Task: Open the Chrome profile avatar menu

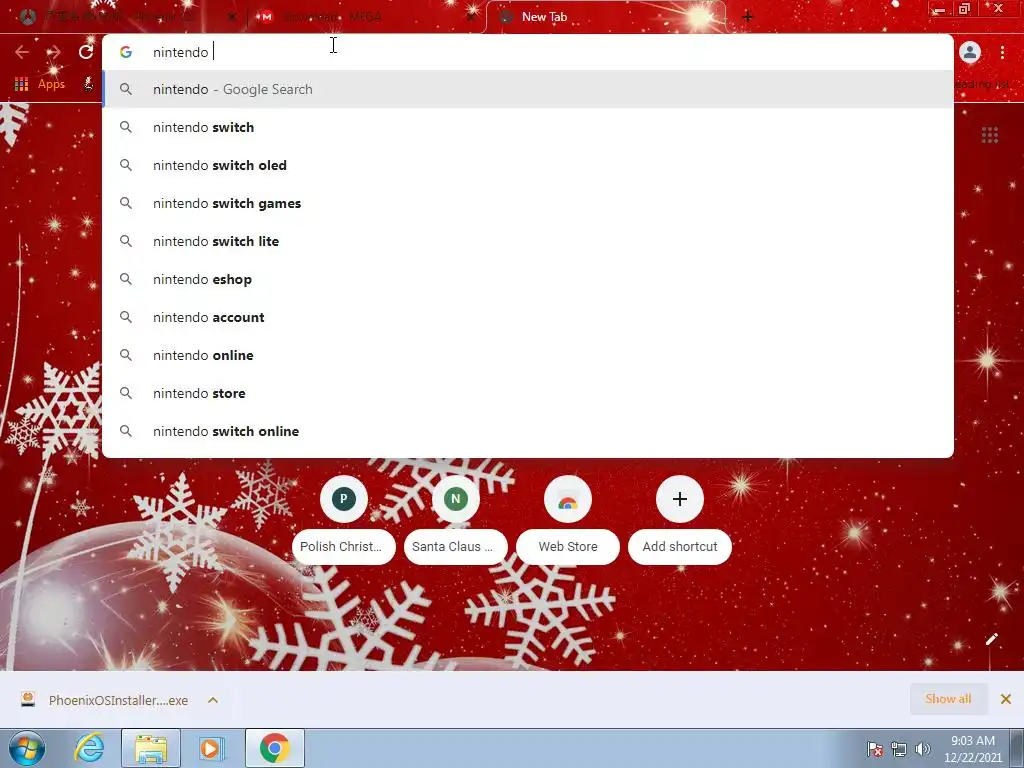Action: (970, 52)
